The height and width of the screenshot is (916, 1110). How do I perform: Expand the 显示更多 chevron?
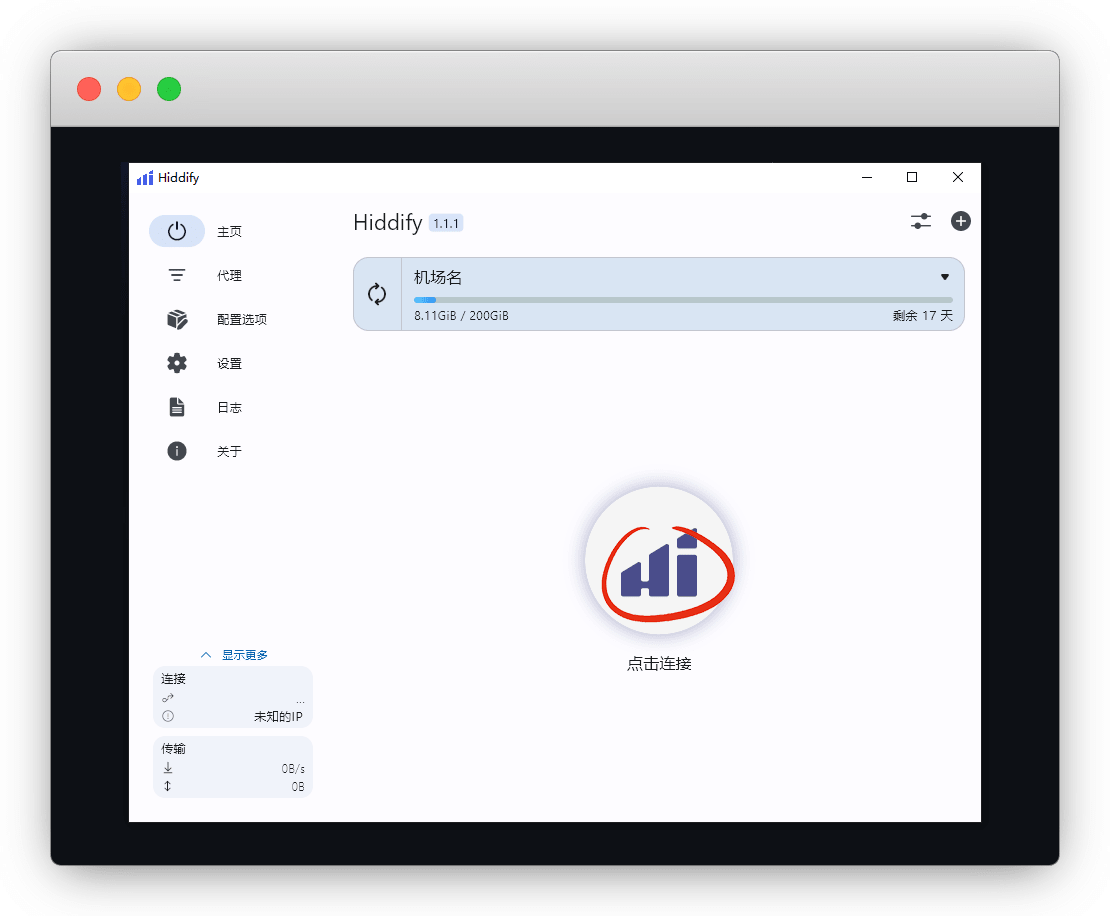pos(206,655)
